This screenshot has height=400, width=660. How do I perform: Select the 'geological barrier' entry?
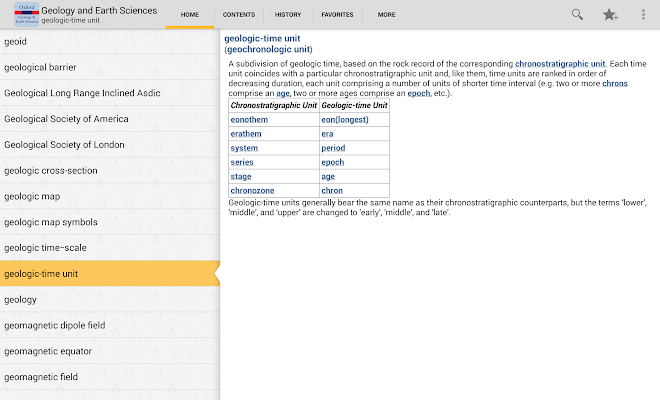pos(110,67)
